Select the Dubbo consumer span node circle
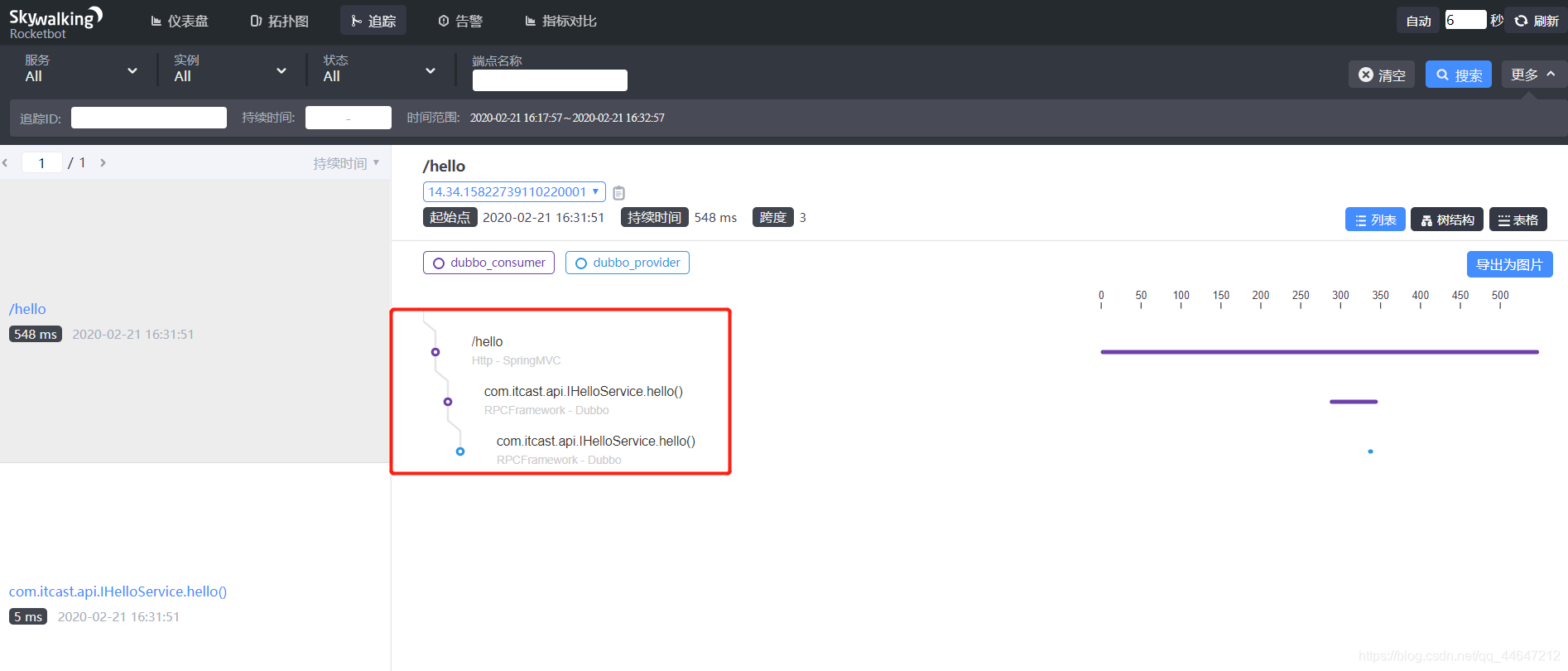Image resolution: width=1568 pixels, height=671 pixels. [x=448, y=402]
